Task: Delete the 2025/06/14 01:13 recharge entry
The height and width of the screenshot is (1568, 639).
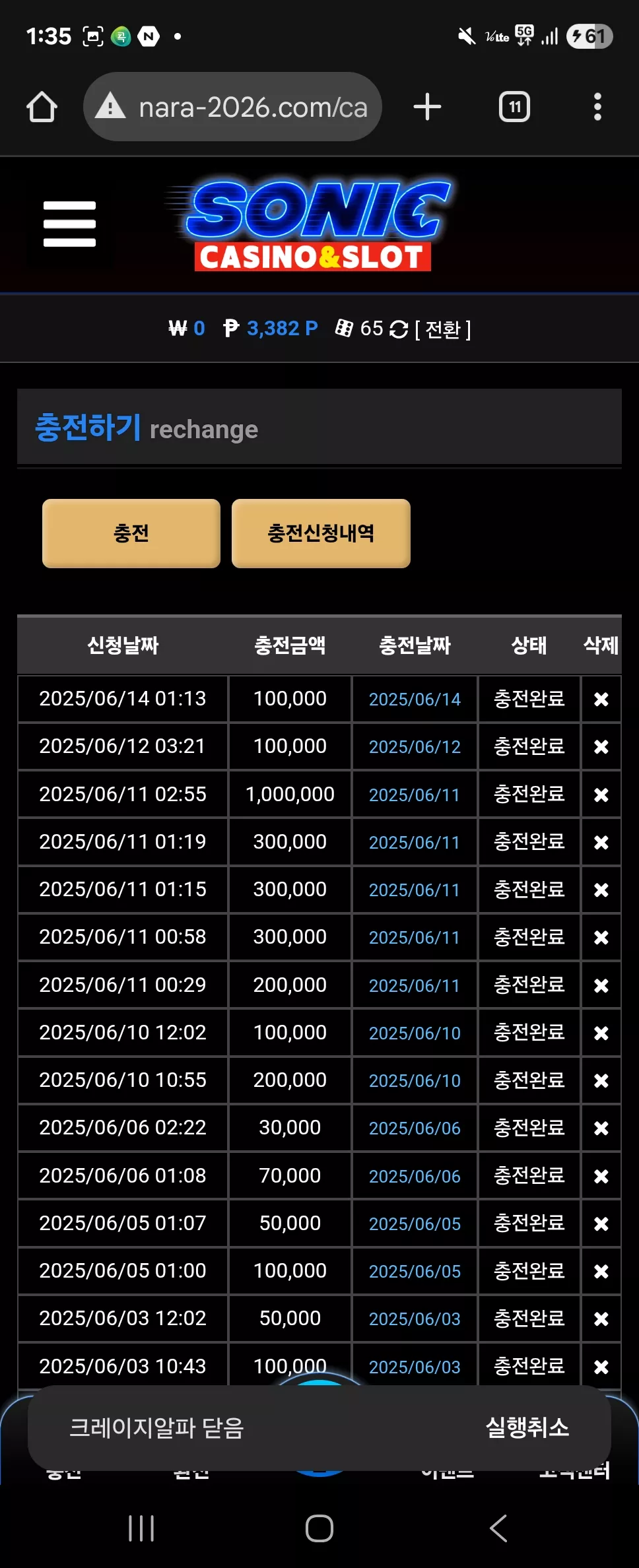Action: point(601,699)
